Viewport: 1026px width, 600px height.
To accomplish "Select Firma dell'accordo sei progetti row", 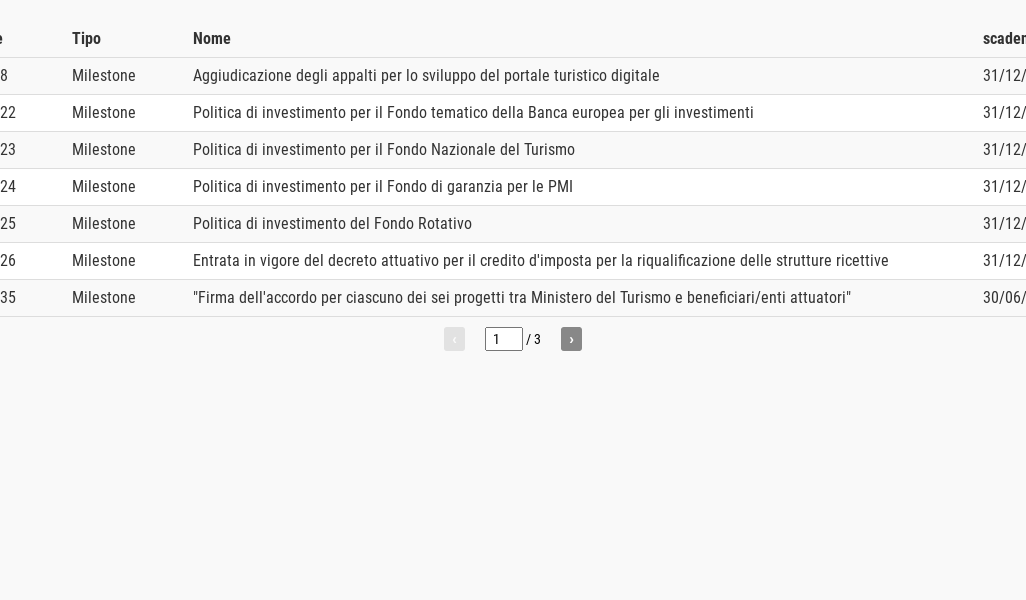I will 521,298.
